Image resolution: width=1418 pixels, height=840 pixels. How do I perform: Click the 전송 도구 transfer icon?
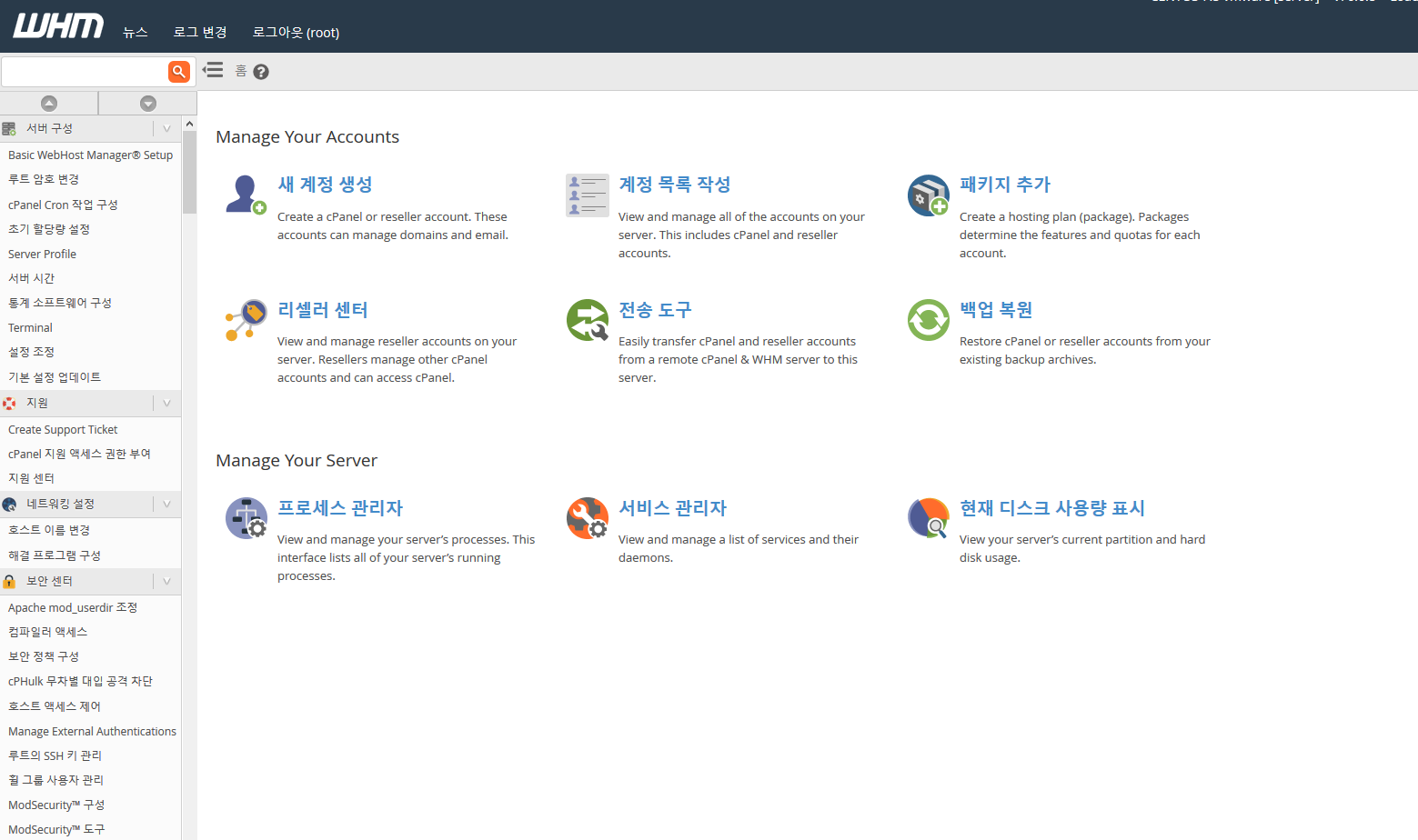[587, 320]
